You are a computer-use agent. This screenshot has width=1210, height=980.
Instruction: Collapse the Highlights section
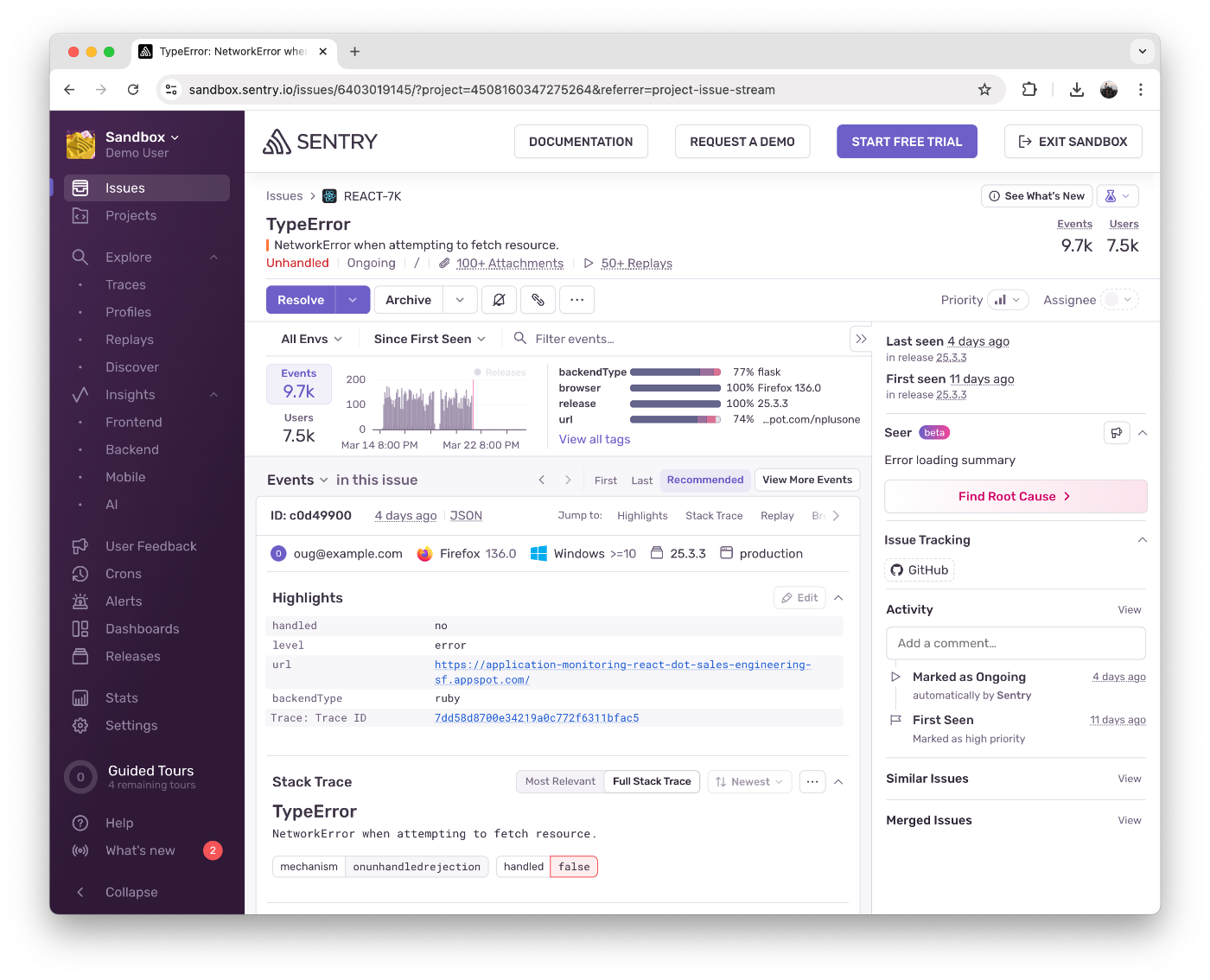(x=838, y=598)
